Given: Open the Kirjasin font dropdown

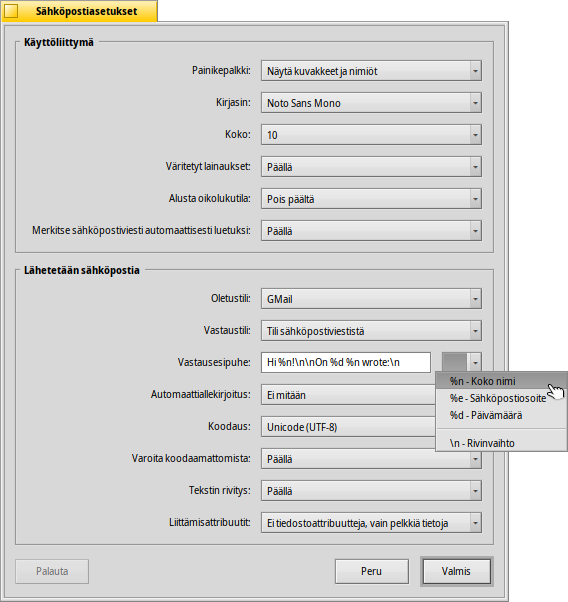Looking at the screenshot, I should (x=371, y=103).
